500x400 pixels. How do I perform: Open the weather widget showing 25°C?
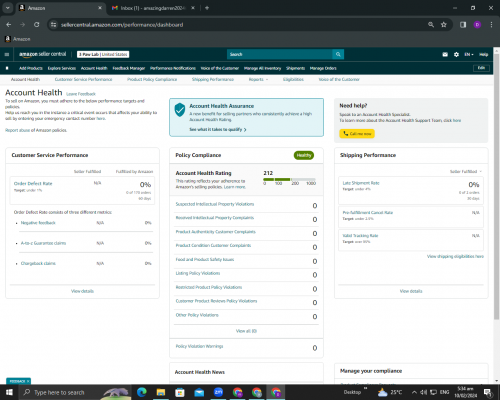tap(390, 392)
